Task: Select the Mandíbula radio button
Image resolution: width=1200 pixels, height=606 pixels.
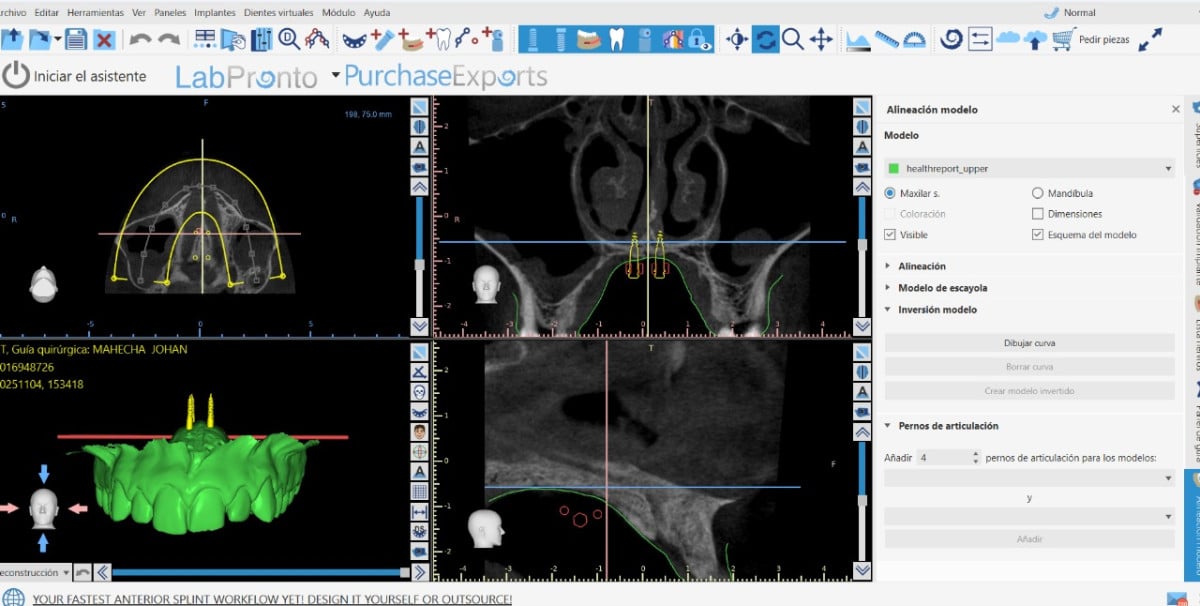Action: (x=1037, y=193)
